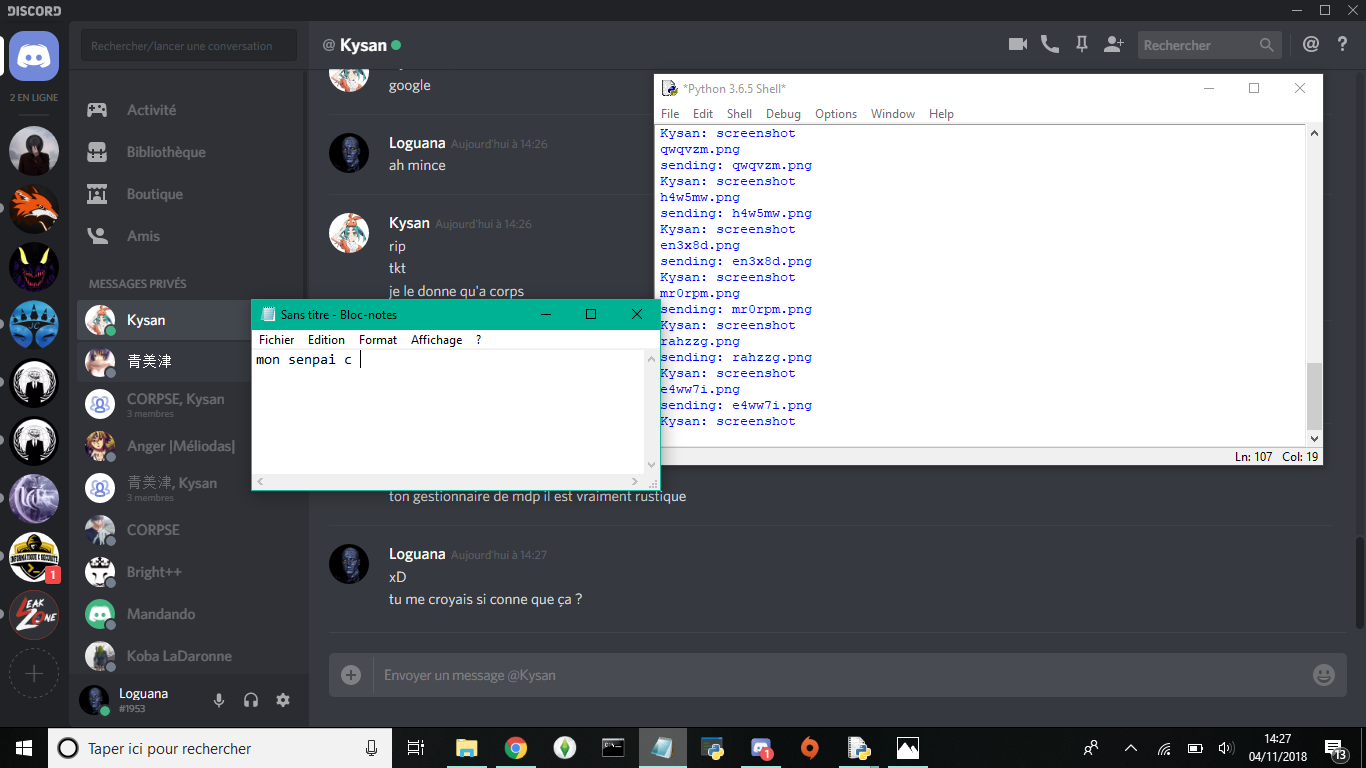Open Discord home button

coord(34,56)
